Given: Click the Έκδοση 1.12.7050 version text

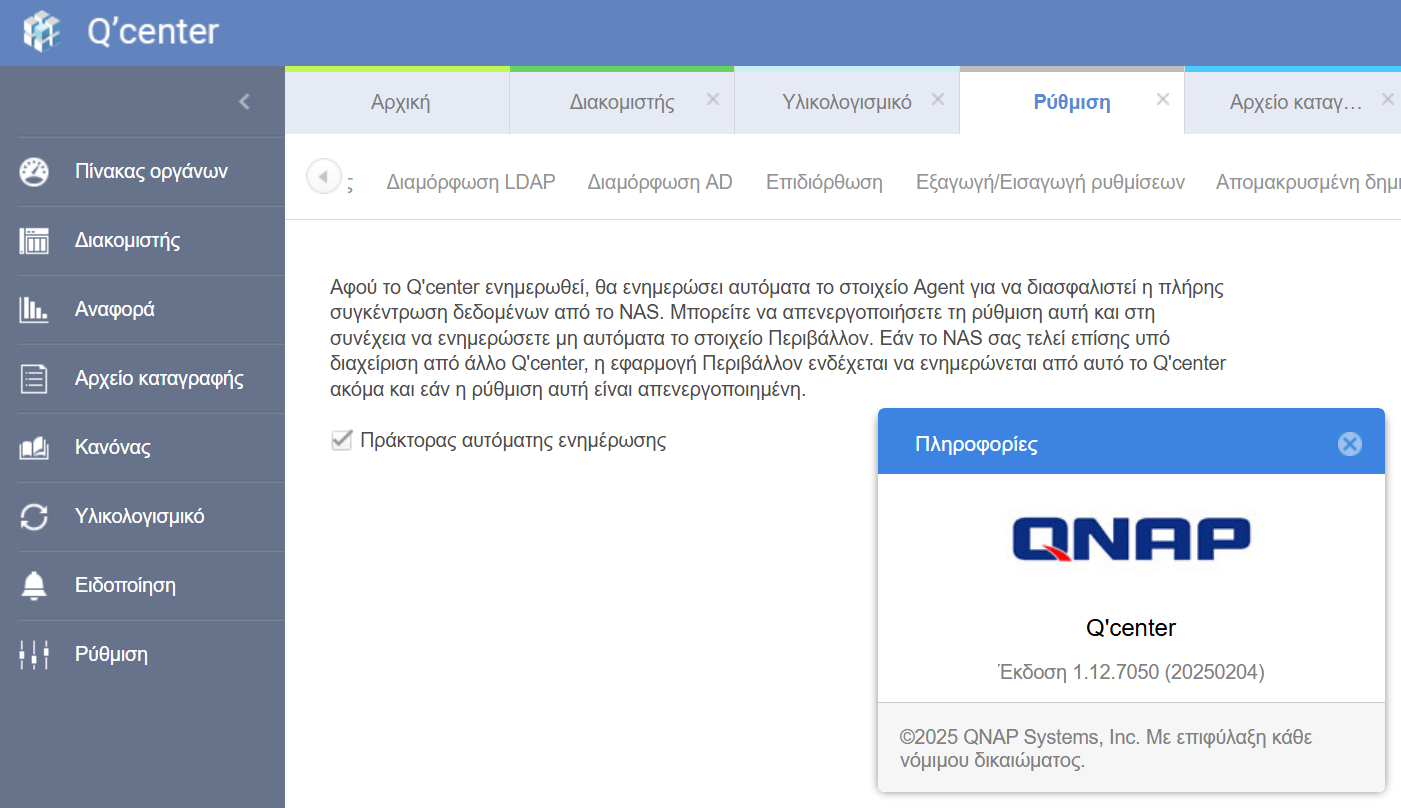Looking at the screenshot, I should point(1131,672).
